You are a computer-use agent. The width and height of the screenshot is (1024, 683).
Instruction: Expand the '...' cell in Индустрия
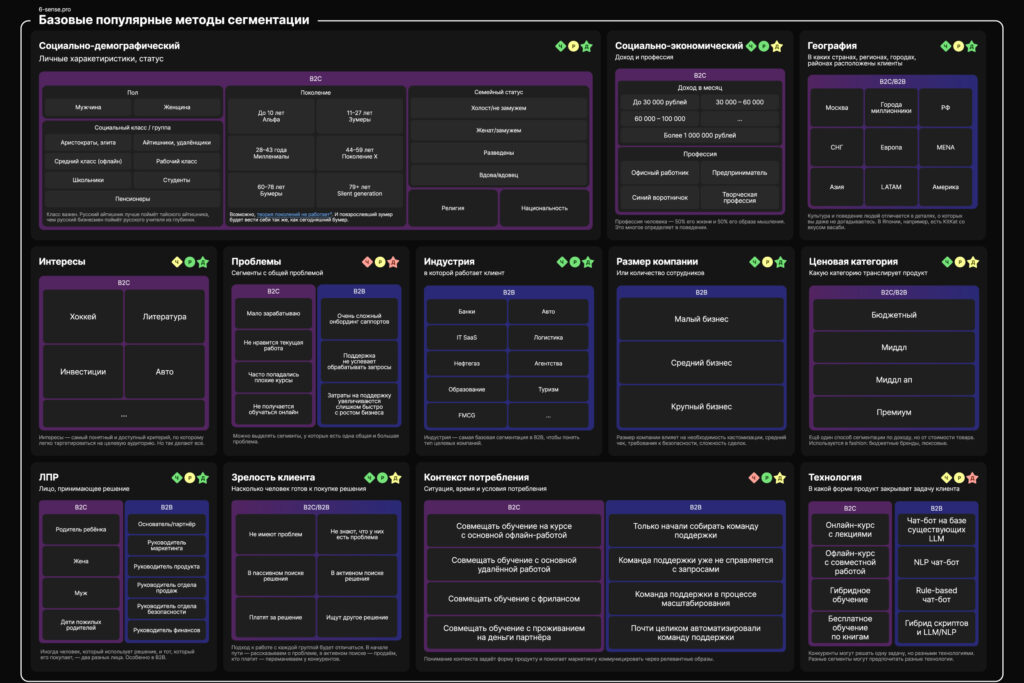tap(548, 414)
